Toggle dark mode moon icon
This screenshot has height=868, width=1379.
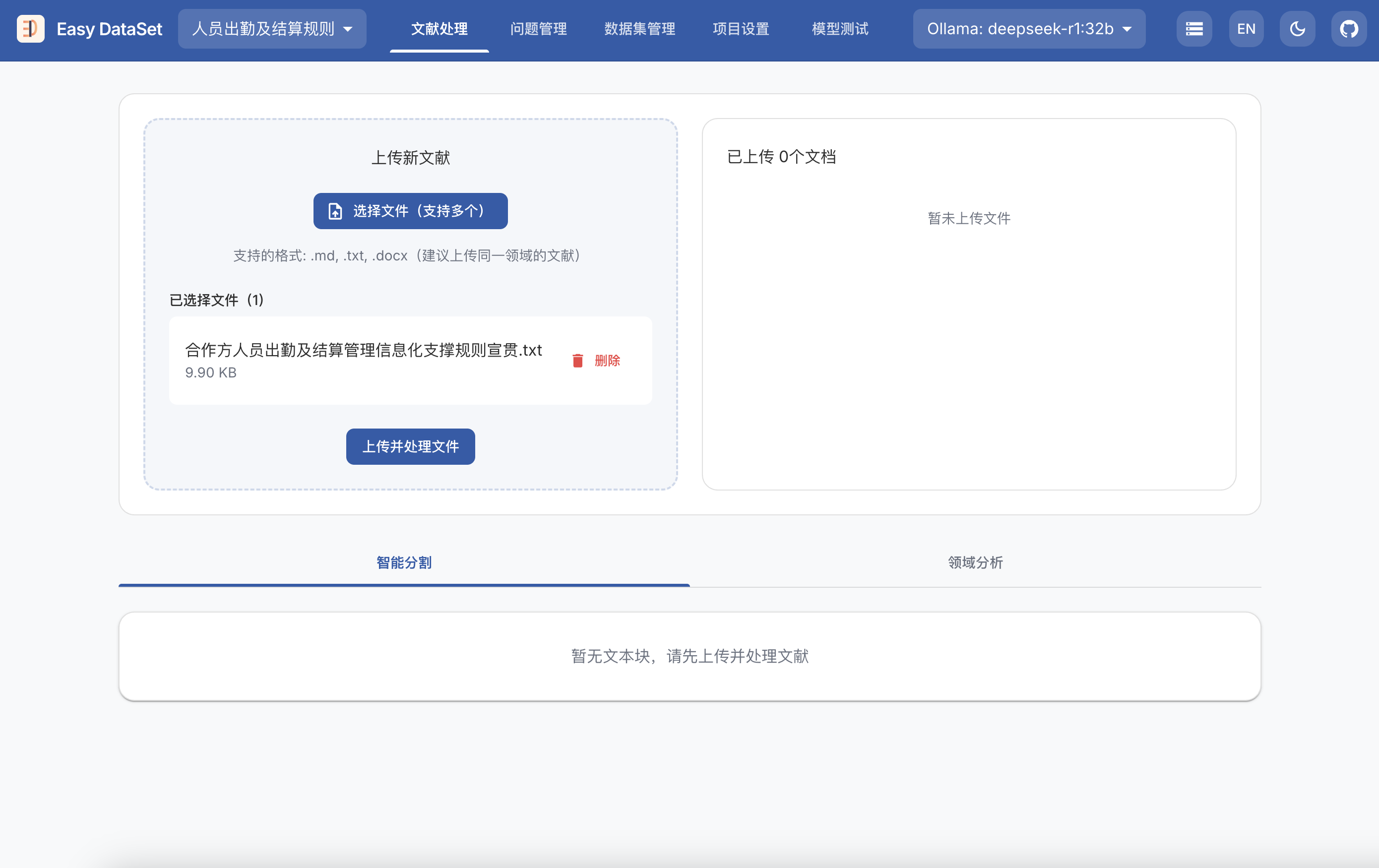click(x=1297, y=29)
